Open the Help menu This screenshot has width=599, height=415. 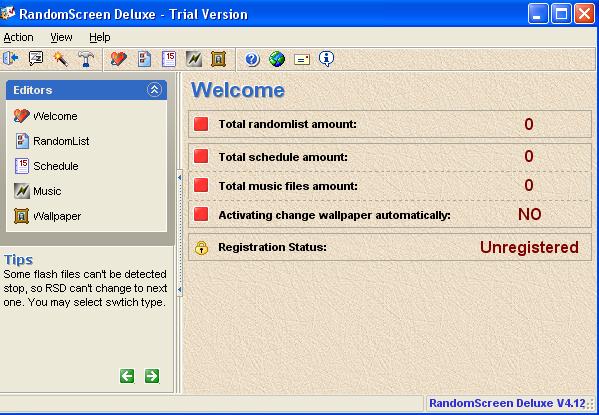(x=100, y=37)
